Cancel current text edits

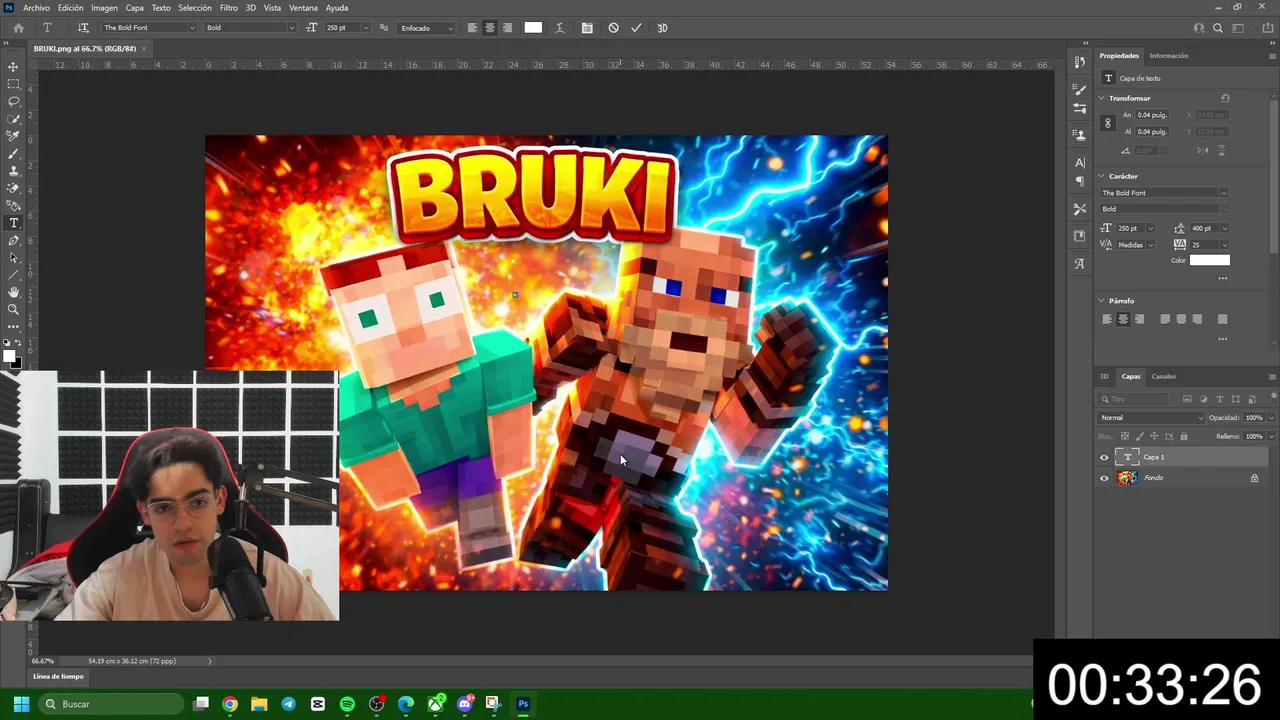613,28
